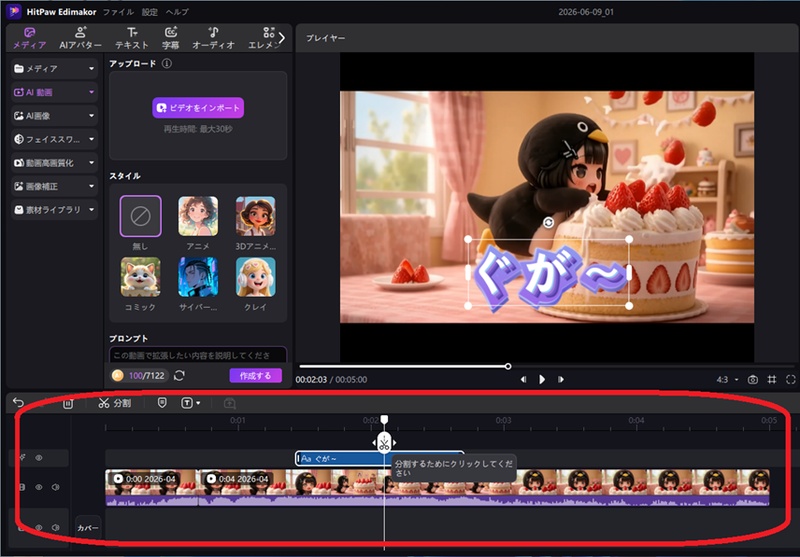Open the 4:3 aspect ratio dropdown
The width and height of the screenshot is (800, 557).
[728, 379]
